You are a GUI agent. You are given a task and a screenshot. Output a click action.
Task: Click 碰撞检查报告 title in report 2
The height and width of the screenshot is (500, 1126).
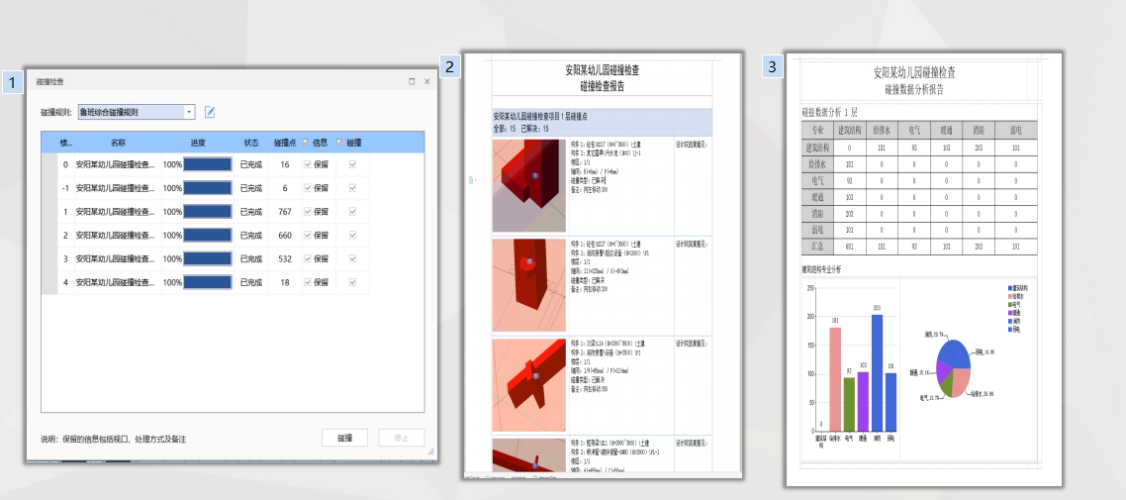(x=602, y=86)
